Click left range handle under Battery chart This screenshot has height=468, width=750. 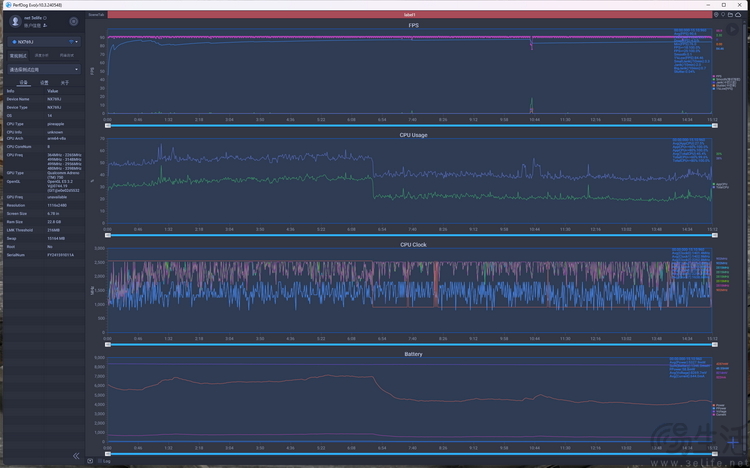tap(108, 454)
